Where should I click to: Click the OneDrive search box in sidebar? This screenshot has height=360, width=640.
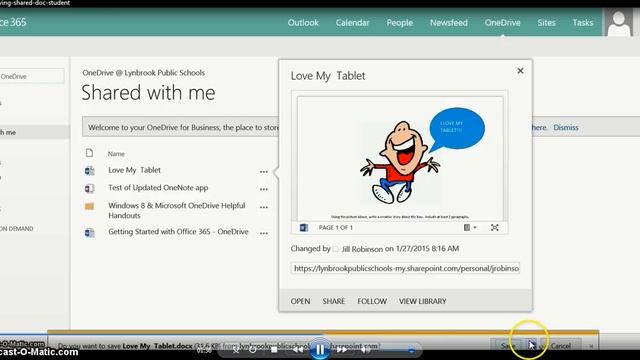click(32, 76)
